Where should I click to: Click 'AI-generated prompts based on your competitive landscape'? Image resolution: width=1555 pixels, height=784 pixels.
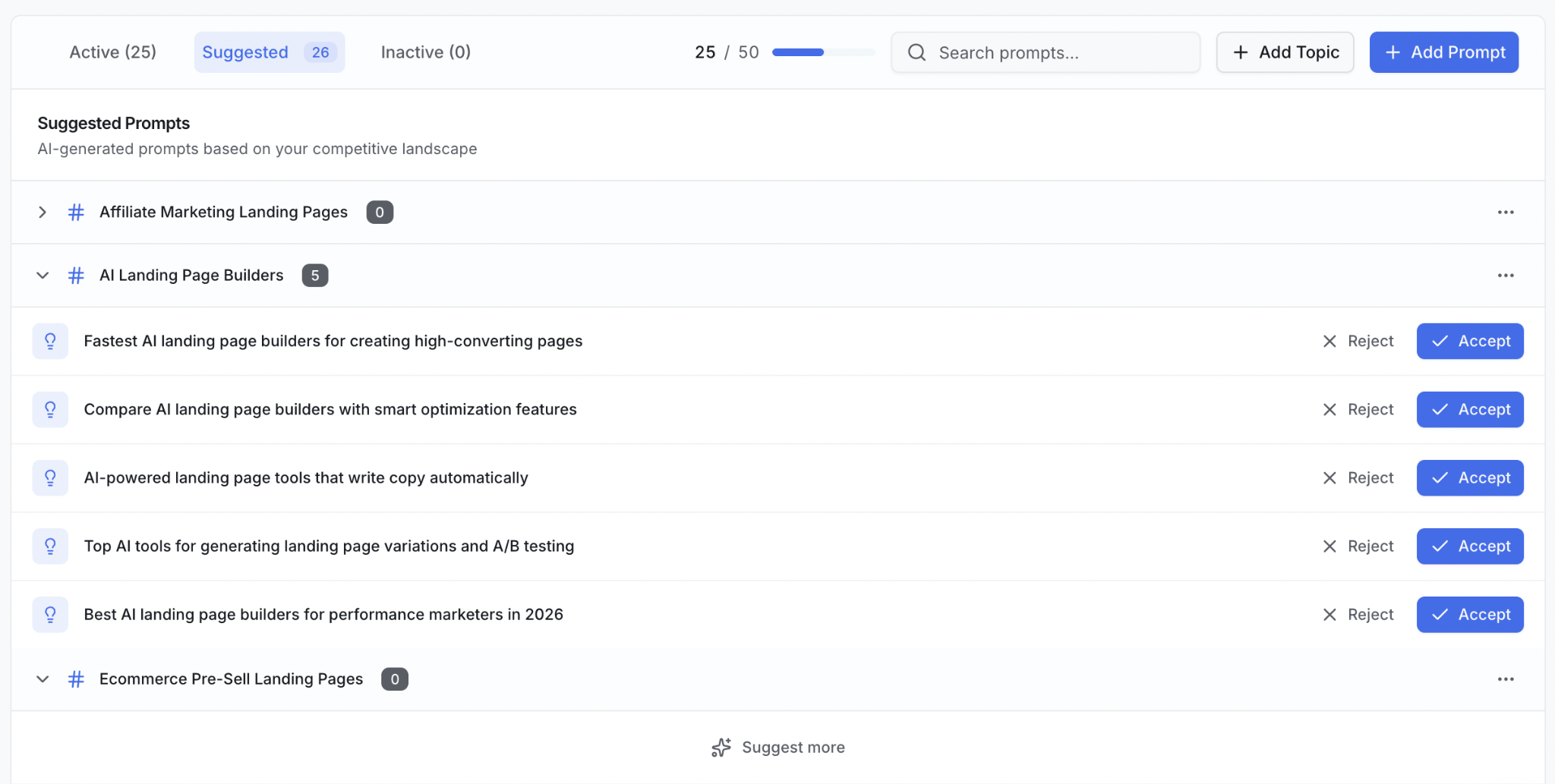point(257,149)
